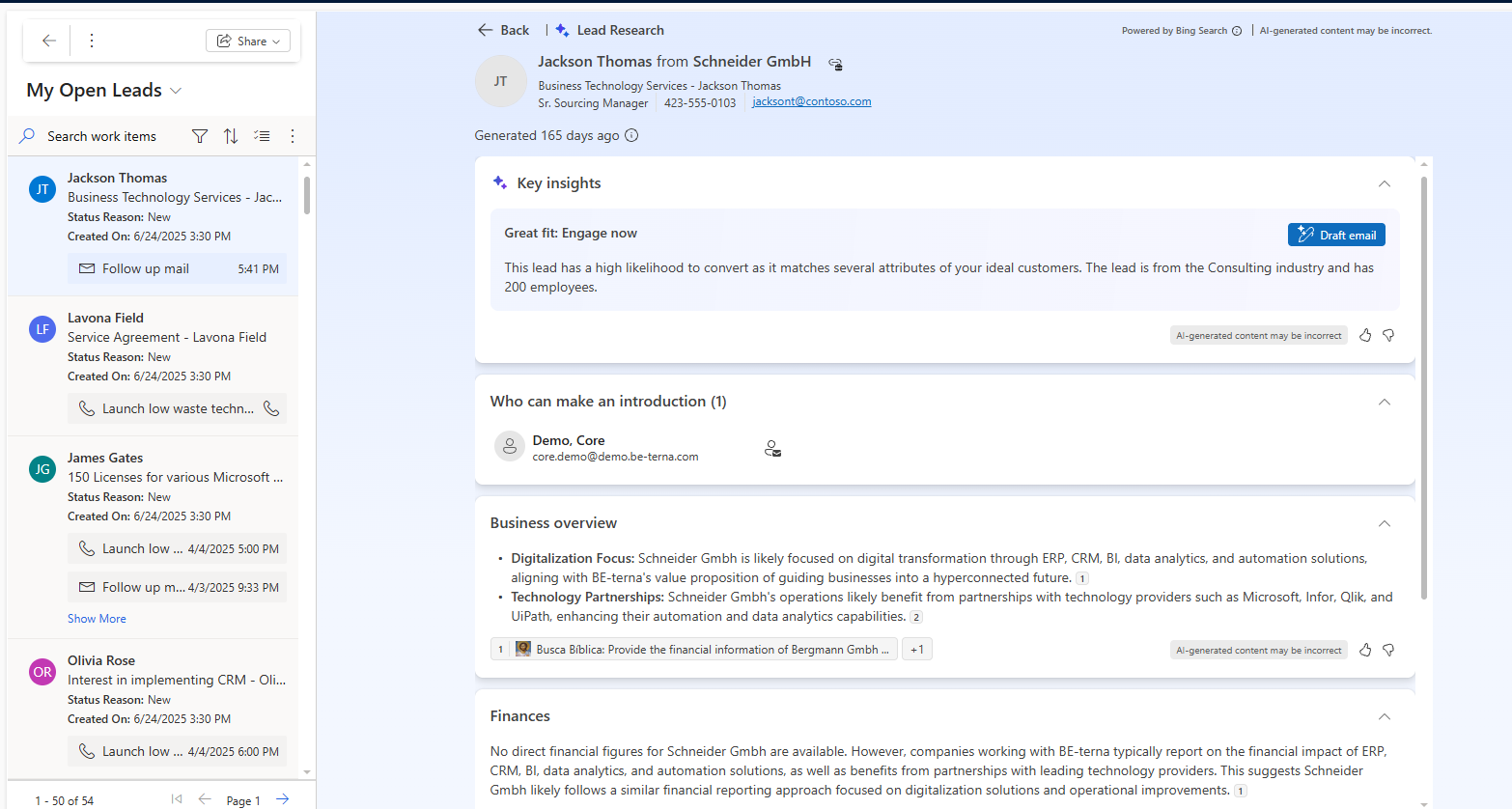Collapse the Key insights section

(1384, 183)
